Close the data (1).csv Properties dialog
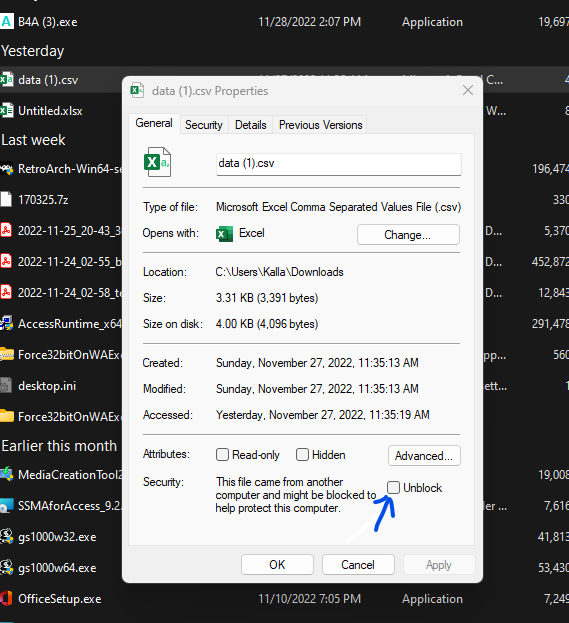 [468, 90]
